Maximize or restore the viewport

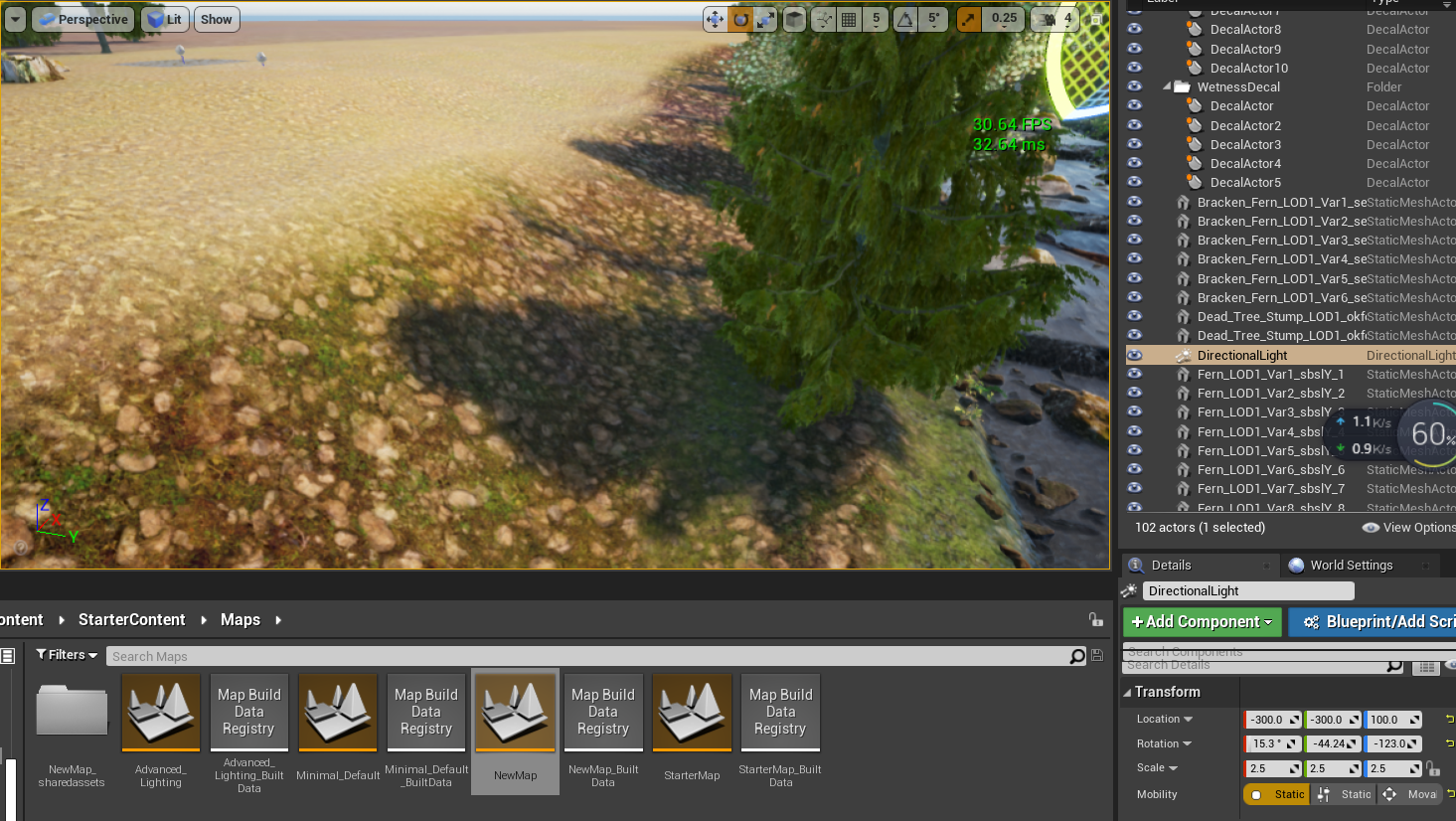coord(1096,19)
